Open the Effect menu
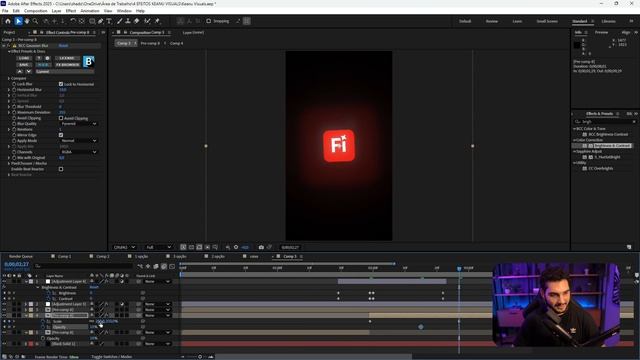 pyautogui.click(x=71, y=11)
